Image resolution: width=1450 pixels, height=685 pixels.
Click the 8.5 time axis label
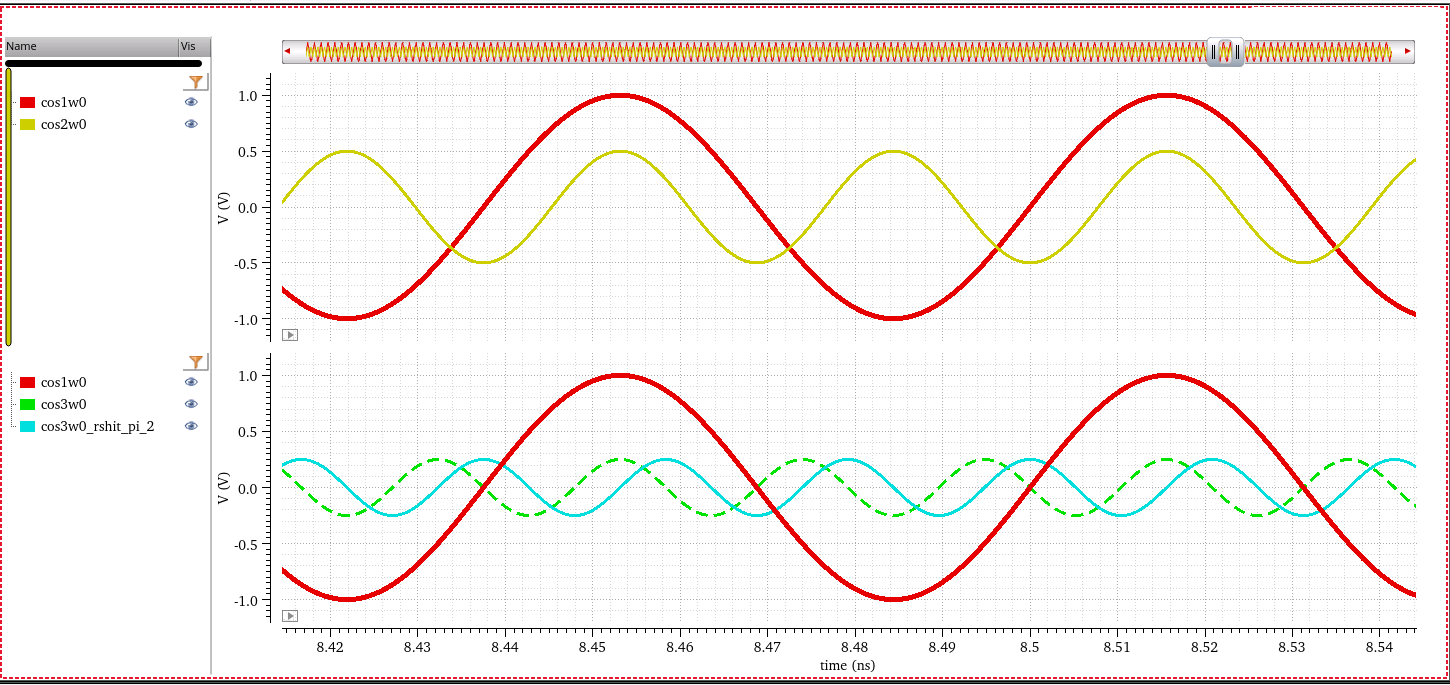1030,648
